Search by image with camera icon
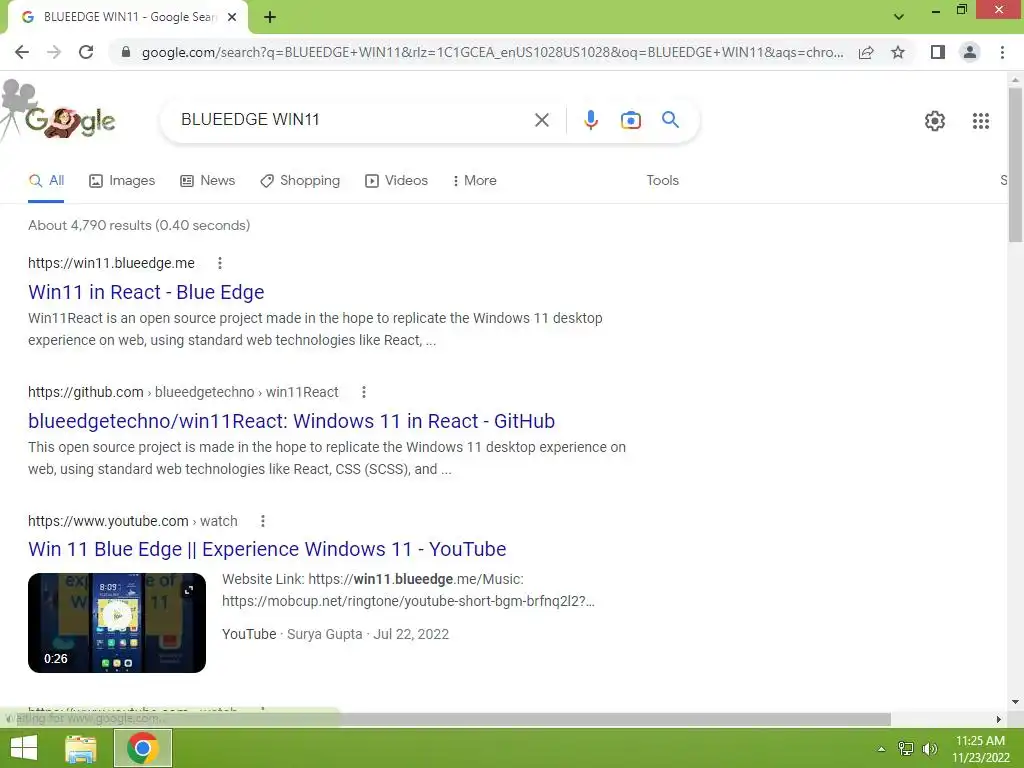The height and width of the screenshot is (768, 1024). (x=630, y=120)
